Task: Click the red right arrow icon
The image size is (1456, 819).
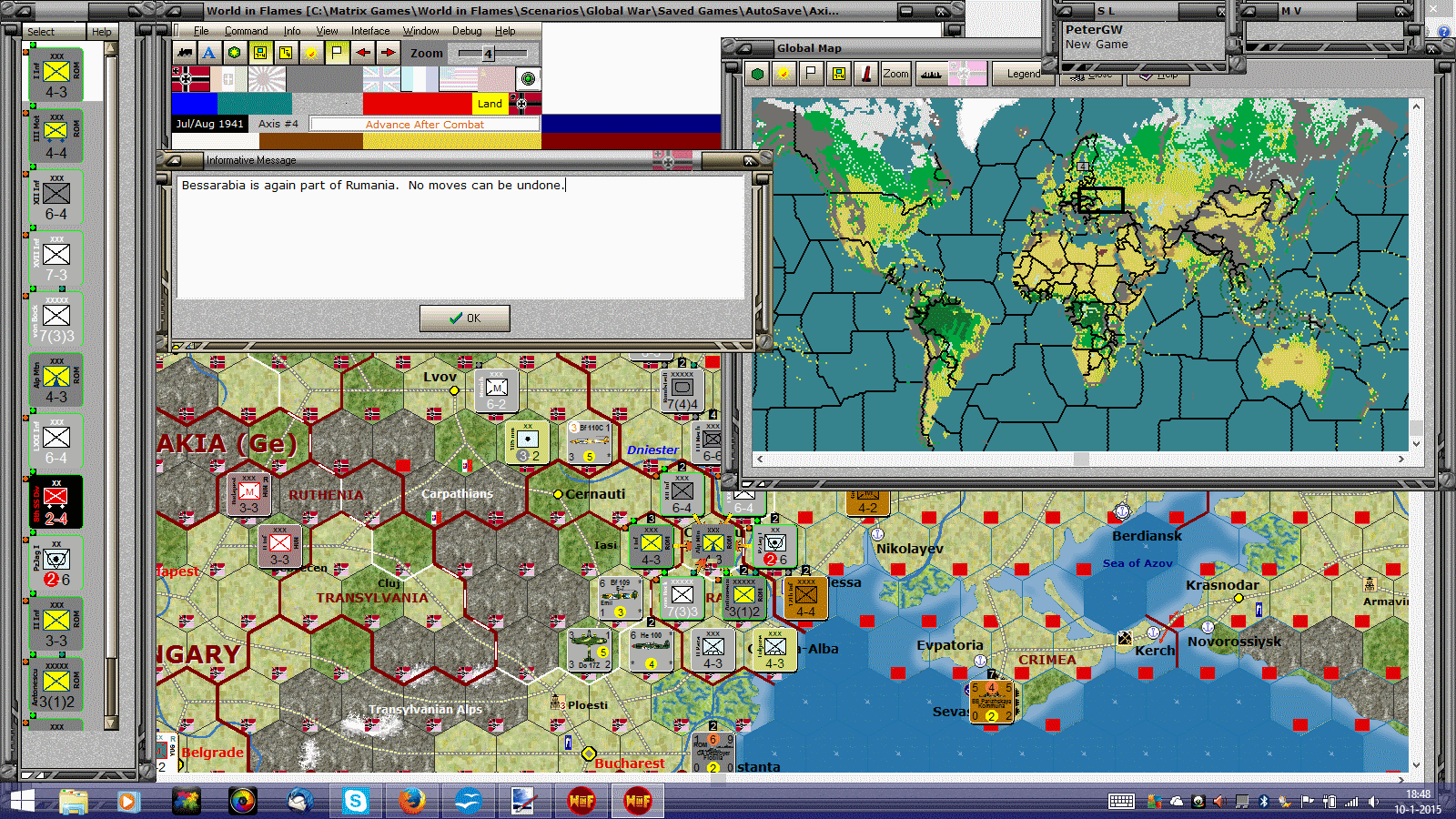Action: (x=388, y=53)
